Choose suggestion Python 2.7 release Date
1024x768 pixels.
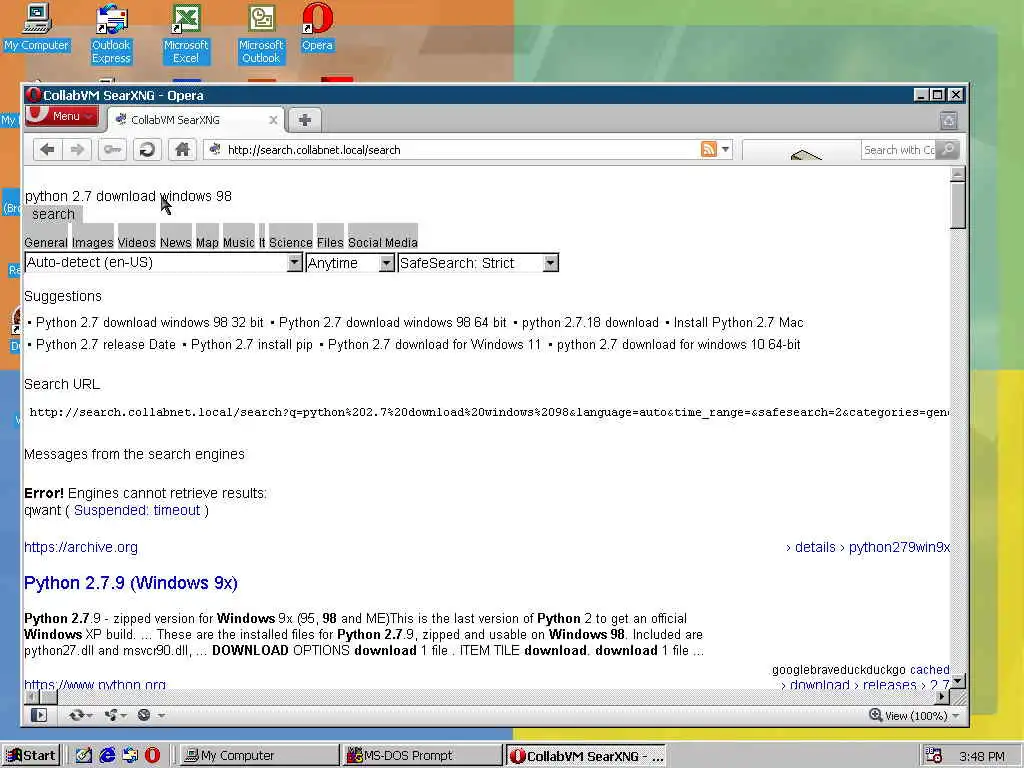106,344
